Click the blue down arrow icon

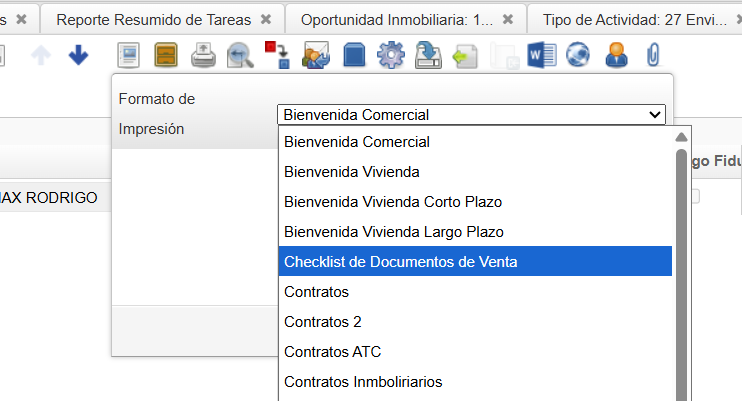pyautogui.click(x=78, y=57)
